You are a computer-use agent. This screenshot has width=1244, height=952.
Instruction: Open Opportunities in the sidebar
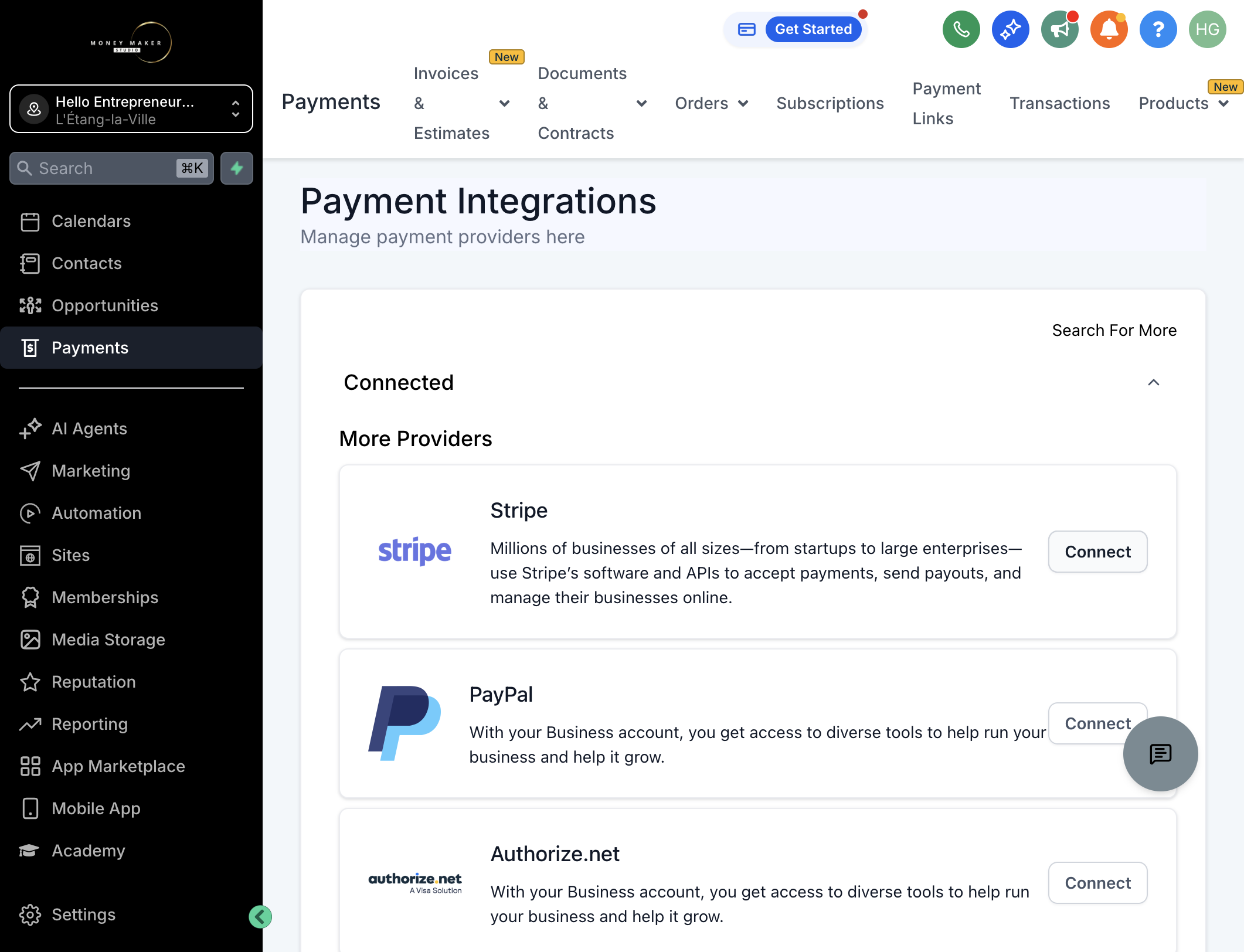131,305
